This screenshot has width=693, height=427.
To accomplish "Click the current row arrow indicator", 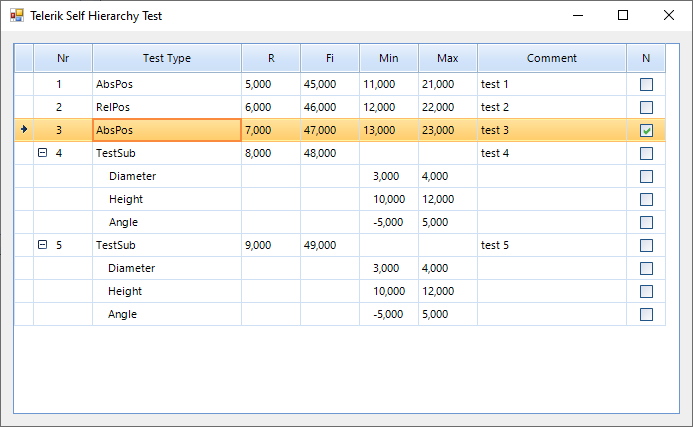I will 24,129.
